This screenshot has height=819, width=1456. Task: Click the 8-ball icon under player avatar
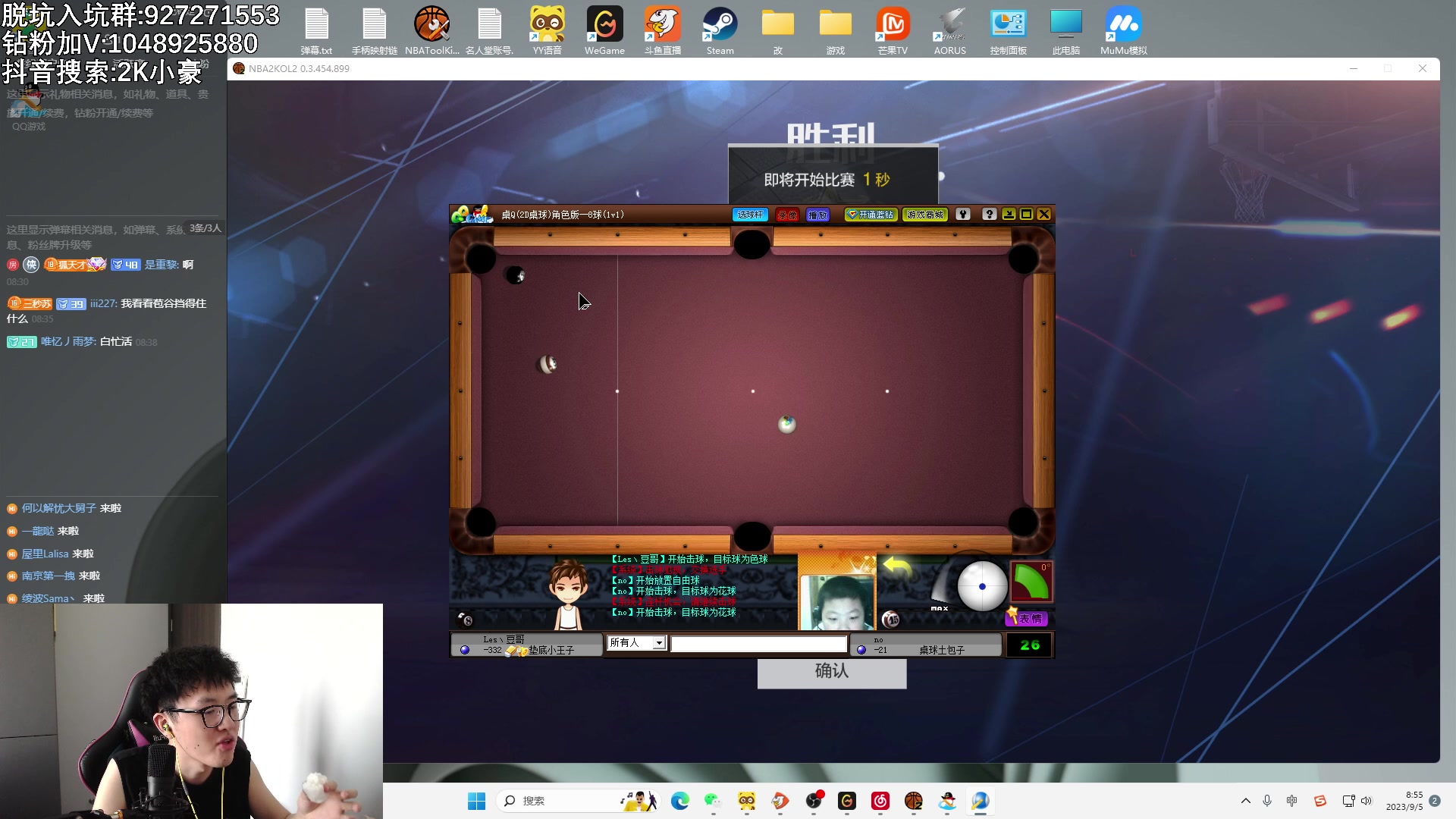pos(466,620)
